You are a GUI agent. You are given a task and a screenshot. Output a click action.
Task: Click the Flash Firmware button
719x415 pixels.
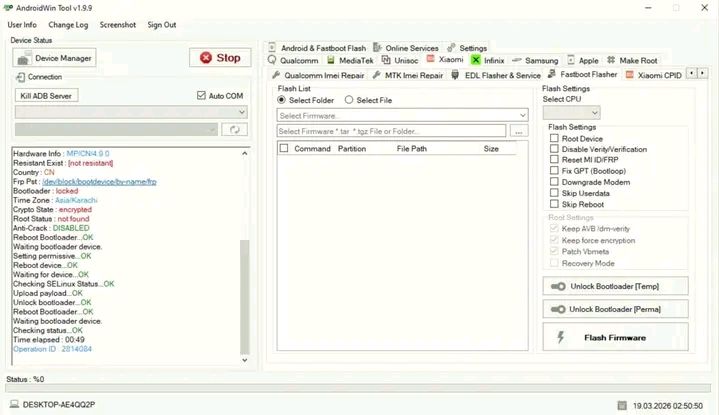click(614, 338)
